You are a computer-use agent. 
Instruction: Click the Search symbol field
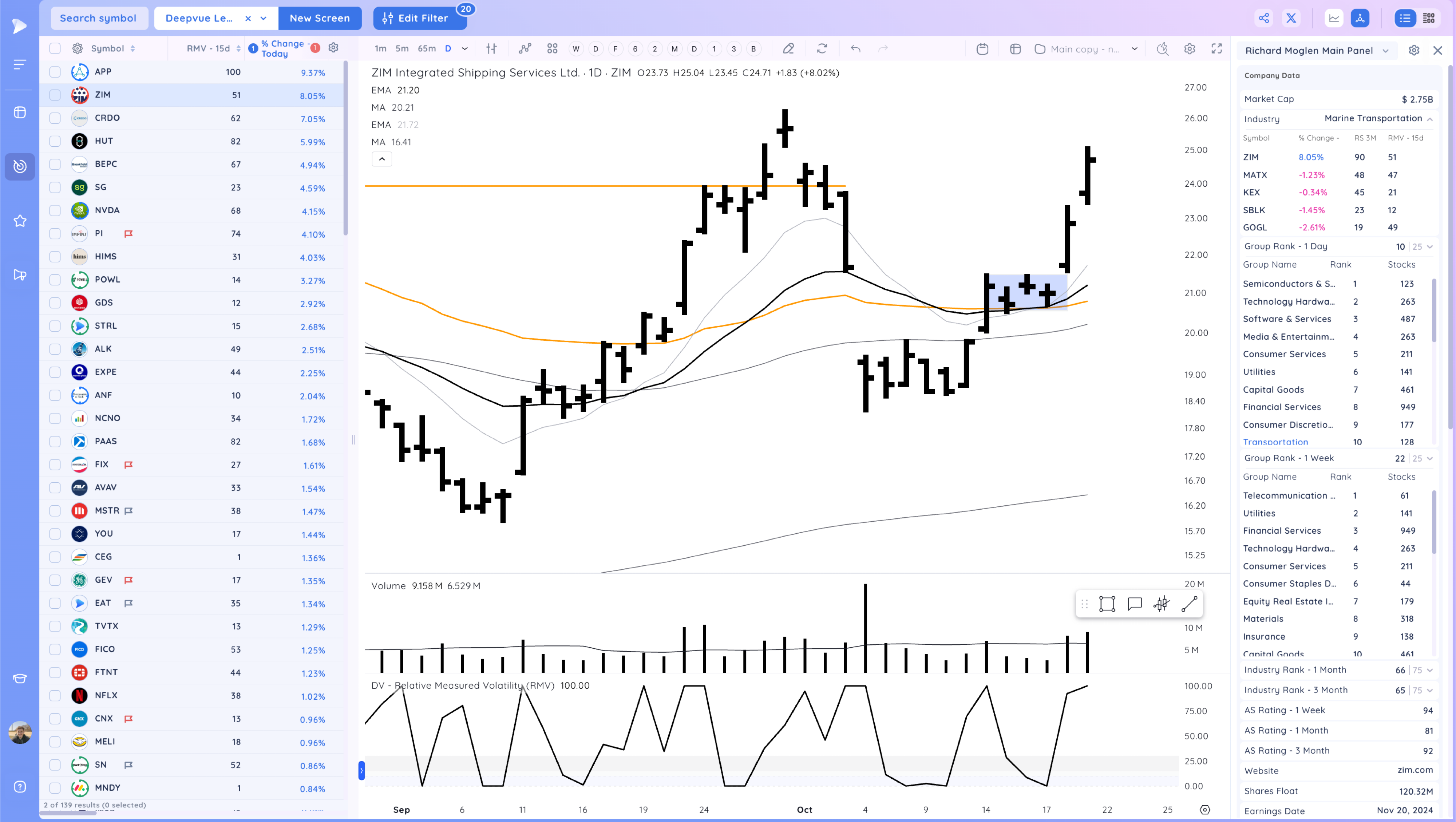click(x=98, y=18)
